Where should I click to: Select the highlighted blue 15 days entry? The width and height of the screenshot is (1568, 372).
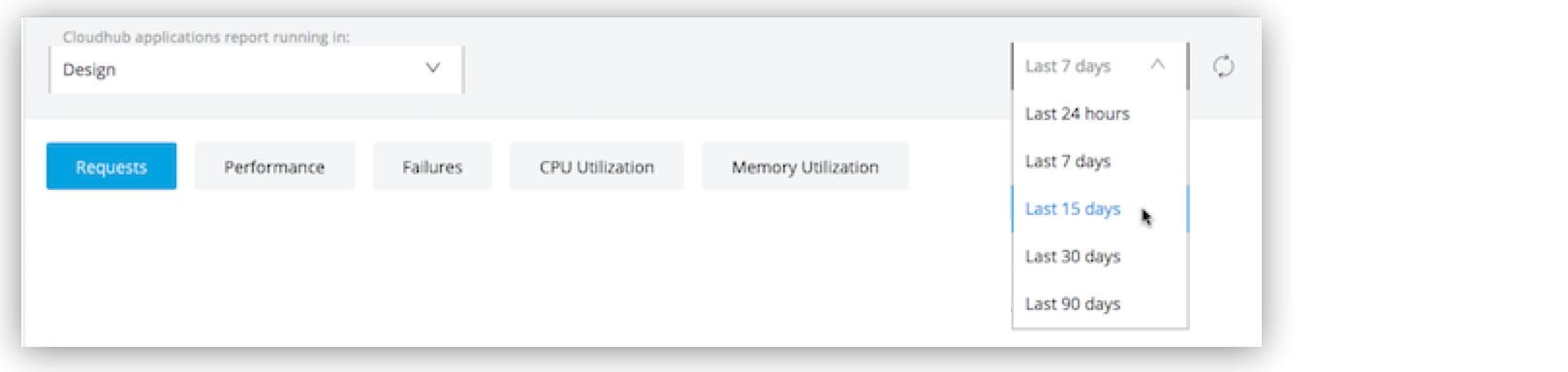[1099, 208]
